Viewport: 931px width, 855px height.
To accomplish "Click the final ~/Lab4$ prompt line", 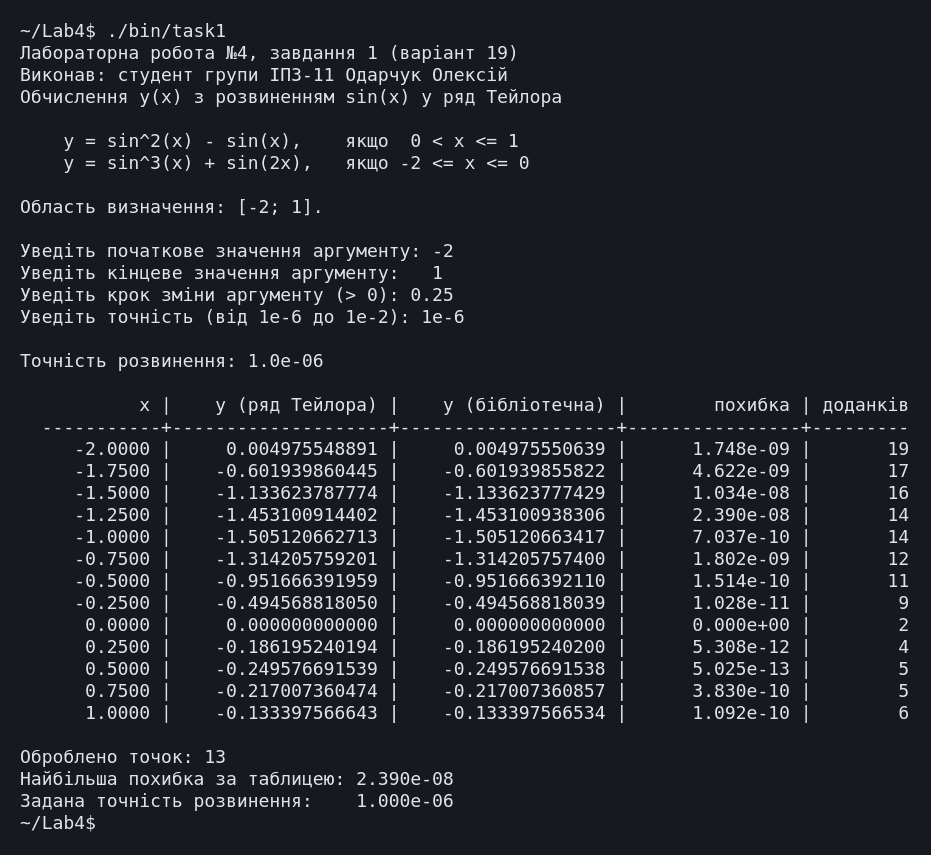I will pos(58,823).
